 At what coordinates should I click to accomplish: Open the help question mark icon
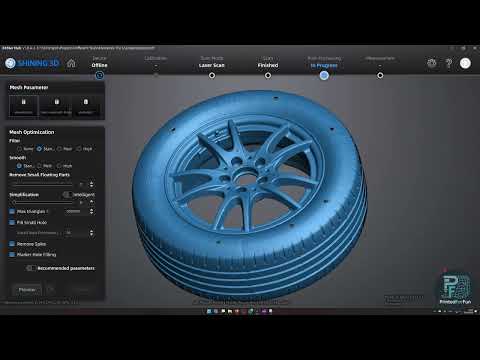click(449, 63)
